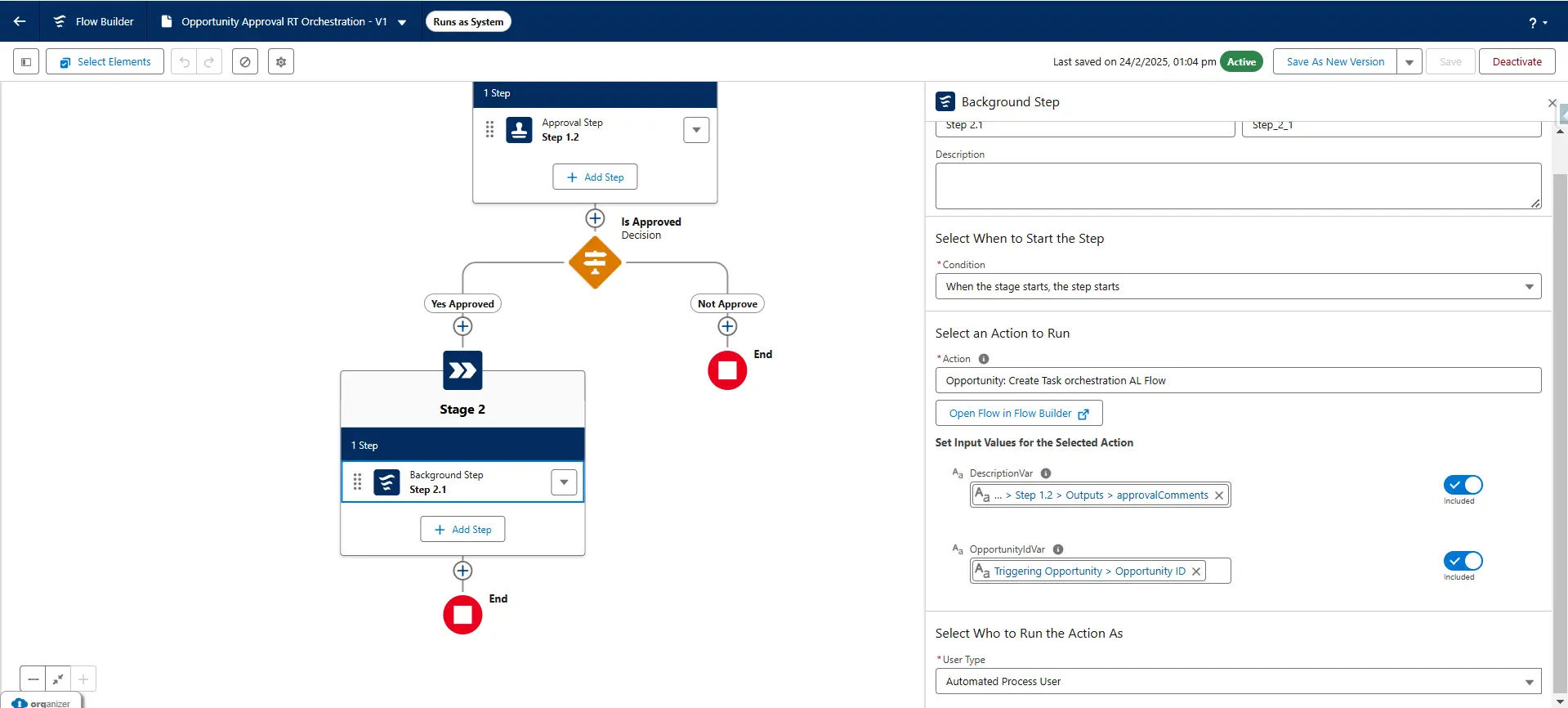Click the Triggering Opportunity ID pill
This screenshot has height=708, width=1568.
point(1088,571)
